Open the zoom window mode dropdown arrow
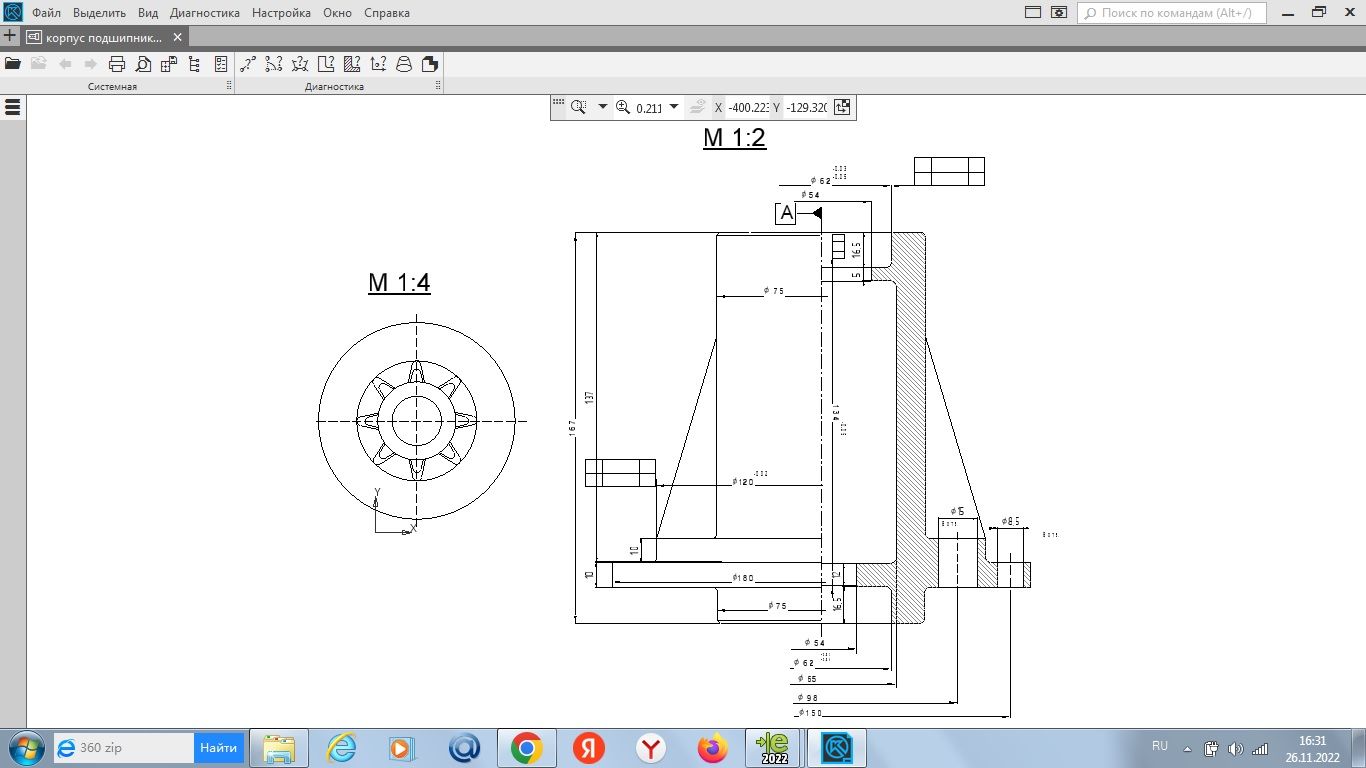The image size is (1366, 768). tap(602, 107)
